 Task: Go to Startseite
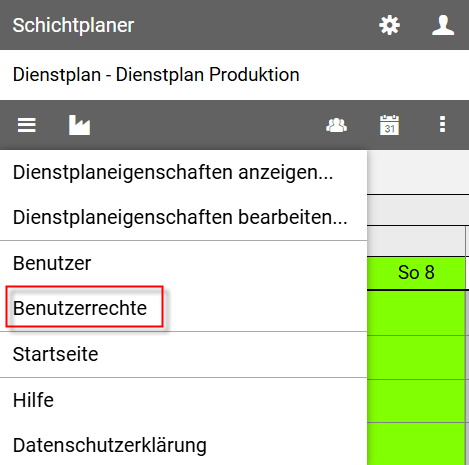(x=183, y=354)
